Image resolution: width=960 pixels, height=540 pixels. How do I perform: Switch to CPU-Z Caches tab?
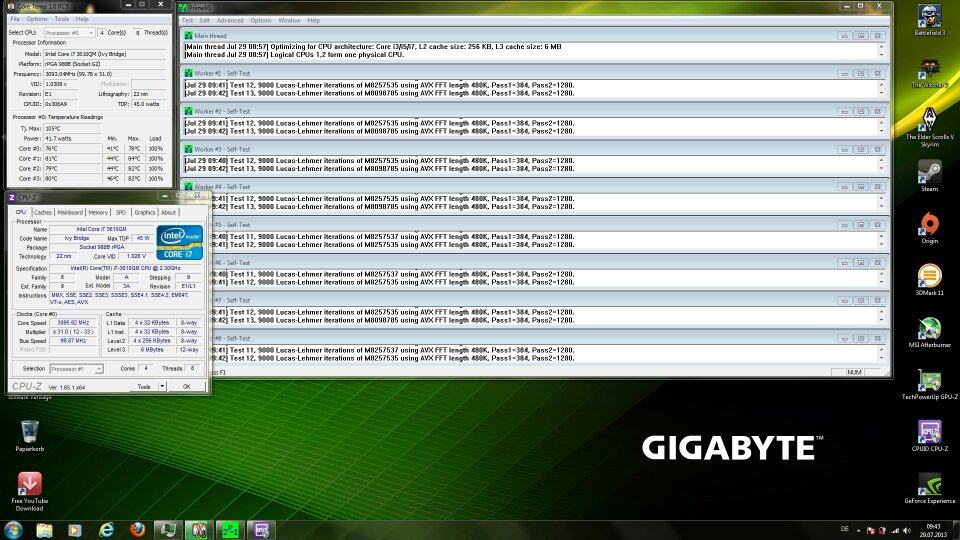coord(42,212)
